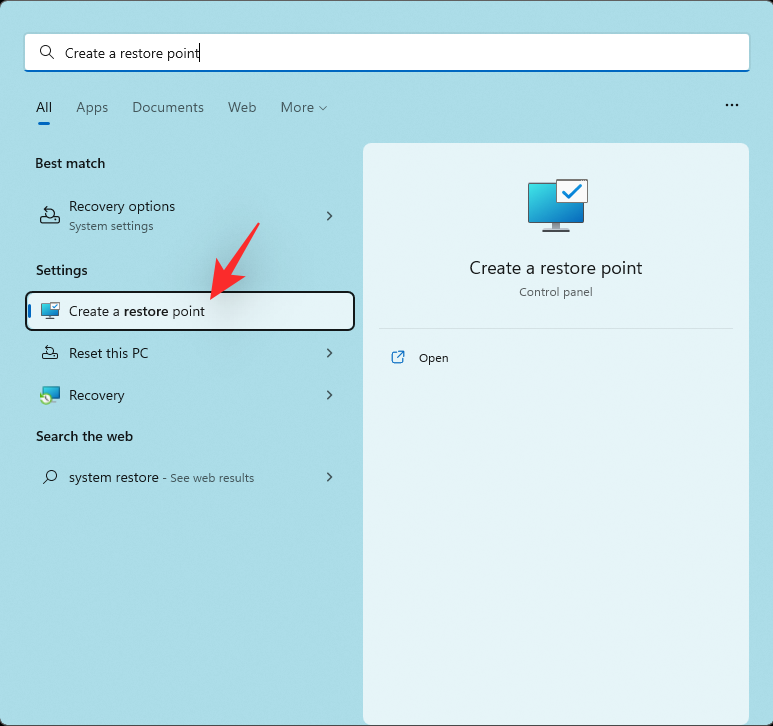Click the system restore web search icon
This screenshot has height=726, width=773.
pos(49,478)
